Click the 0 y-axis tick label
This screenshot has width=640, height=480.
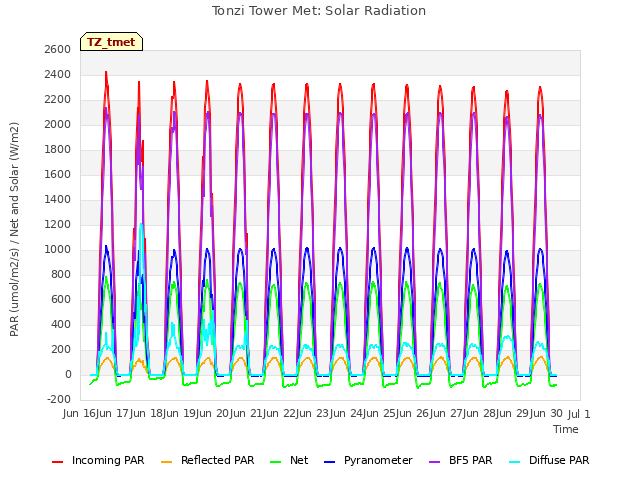68,374
